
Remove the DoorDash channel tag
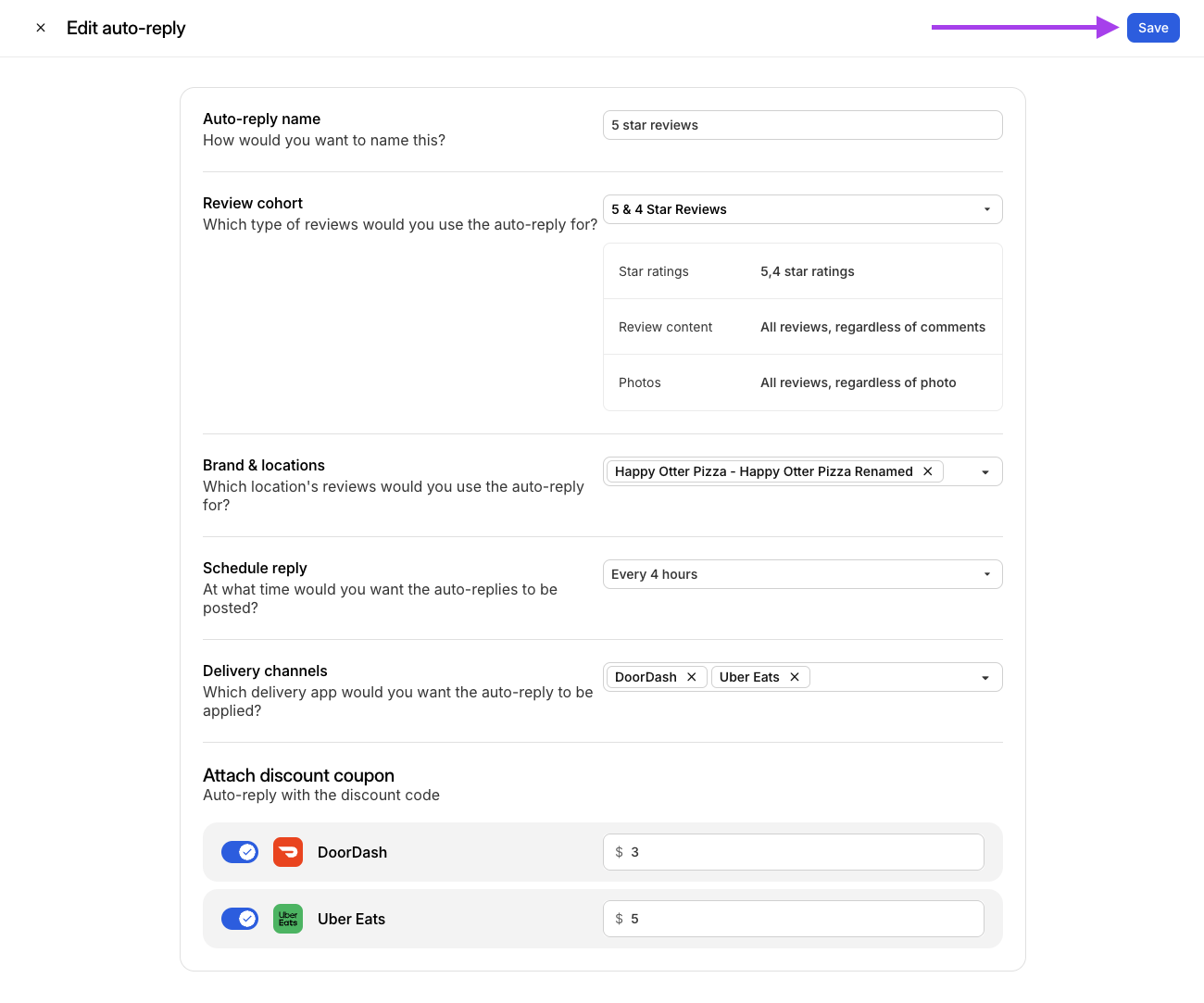coord(692,677)
